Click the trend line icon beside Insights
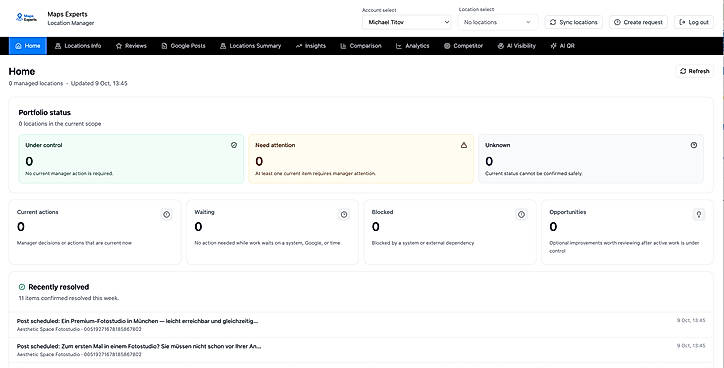Viewport: 724px width, 368px height. tap(299, 46)
